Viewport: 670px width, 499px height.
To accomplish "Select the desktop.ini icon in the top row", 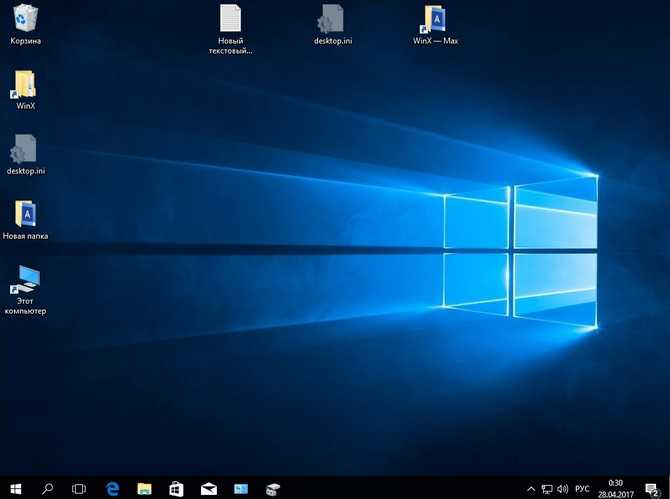I will [333, 24].
